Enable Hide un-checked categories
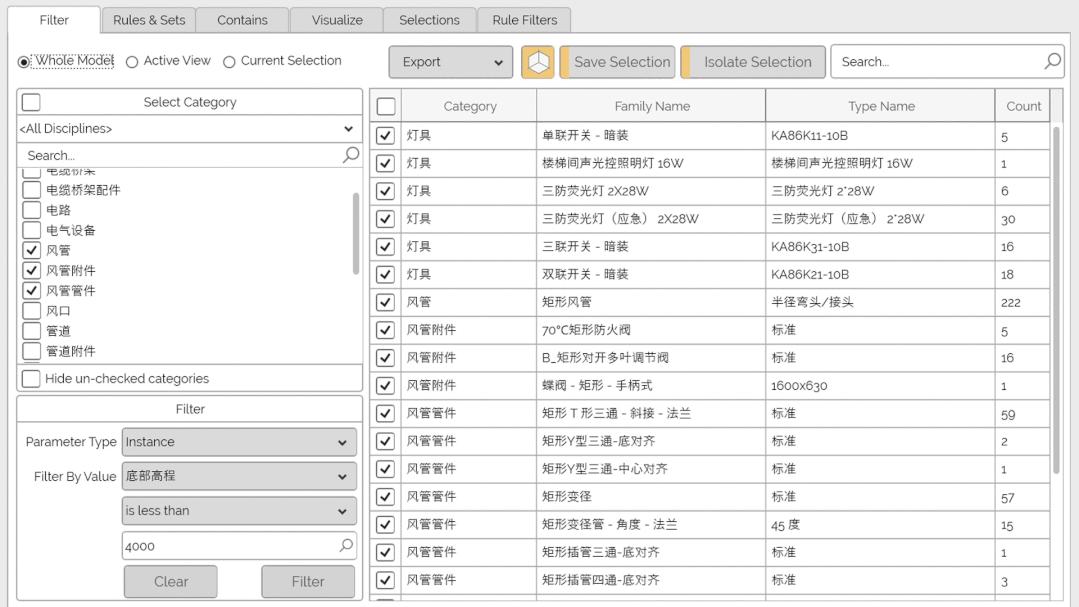This screenshot has height=607, width=1079. pos(31,379)
